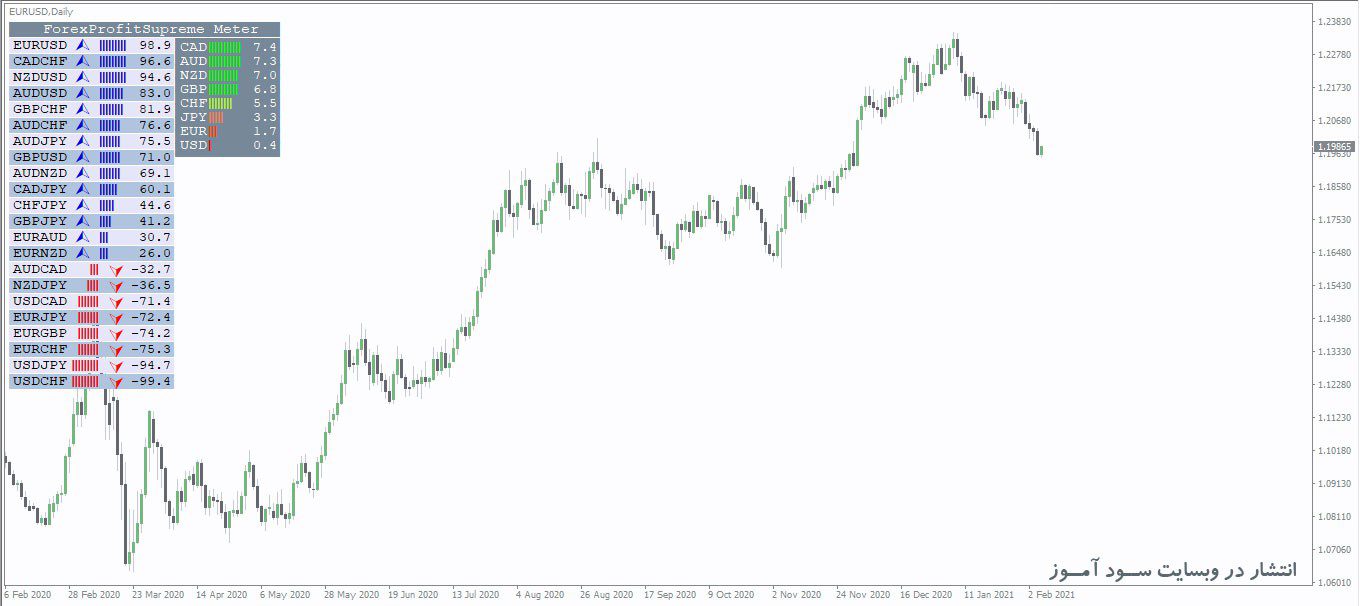
Task: Click the blue up arrow for CADCHF
Action: click(x=83, y=61)
